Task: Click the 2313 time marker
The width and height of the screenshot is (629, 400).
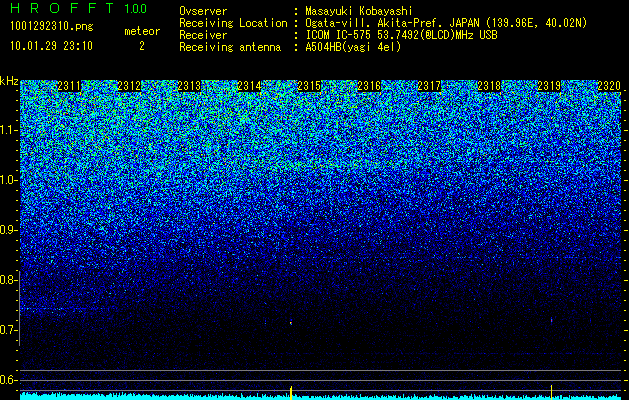Action: click(189, 86)
